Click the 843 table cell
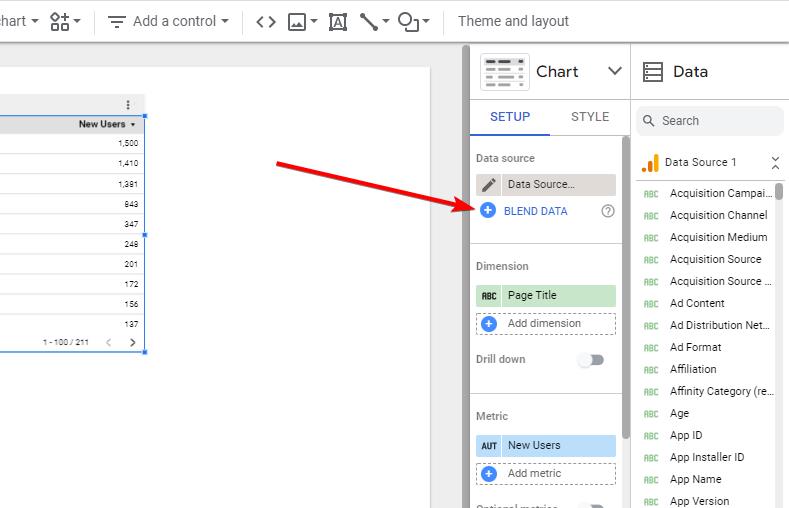Image resolution: width=789 pixels, height=508 pixels. 131,204
